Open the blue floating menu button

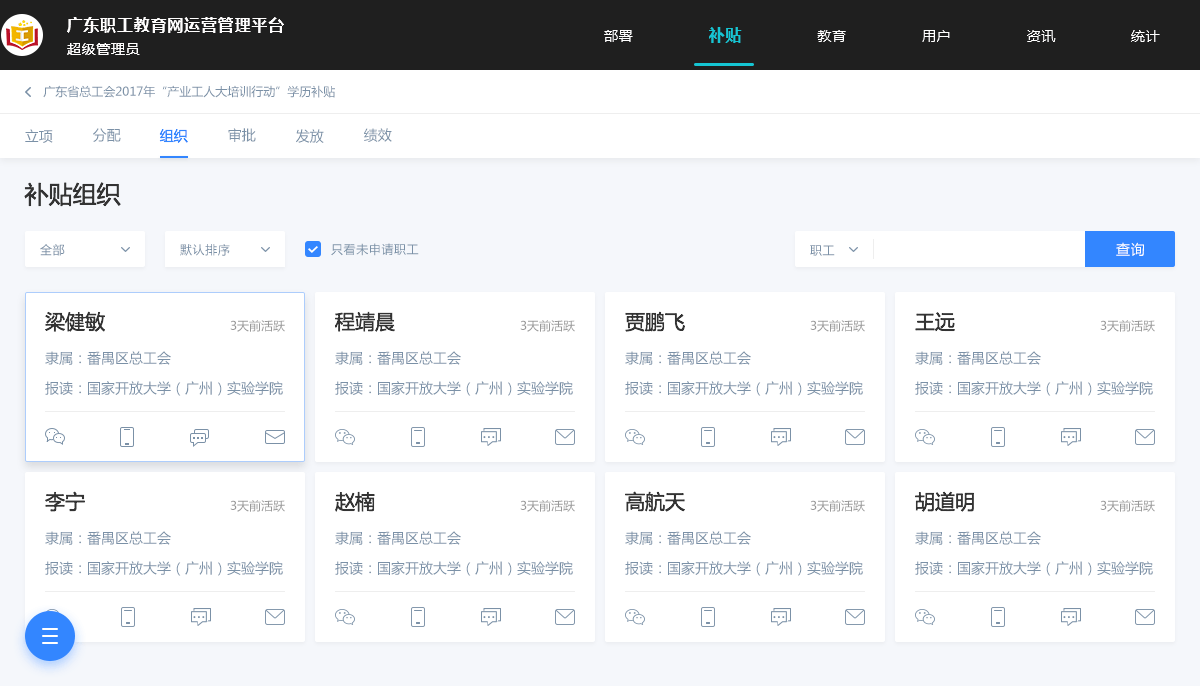(50, 636)
